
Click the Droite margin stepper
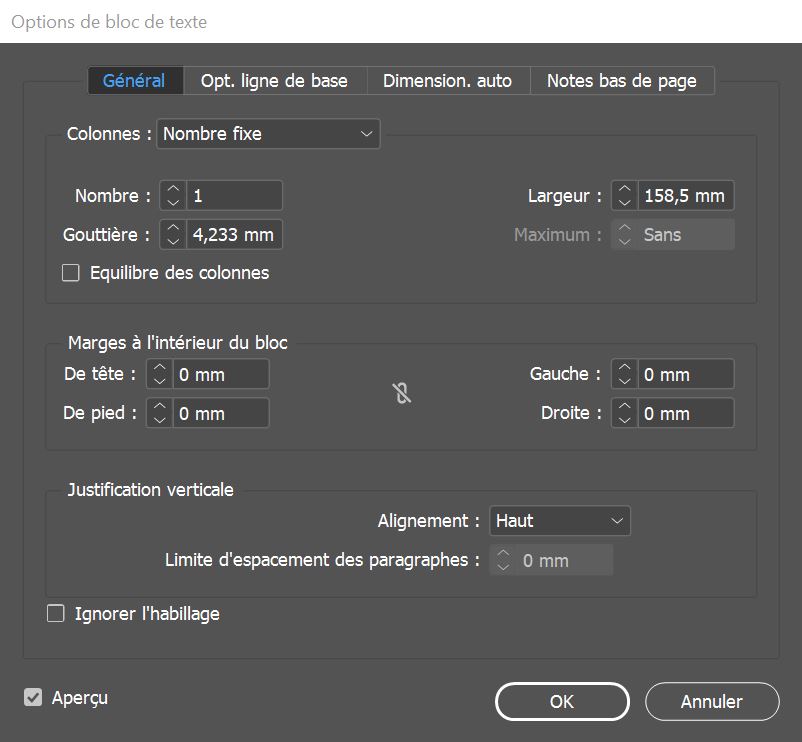[x=624, y=413]
